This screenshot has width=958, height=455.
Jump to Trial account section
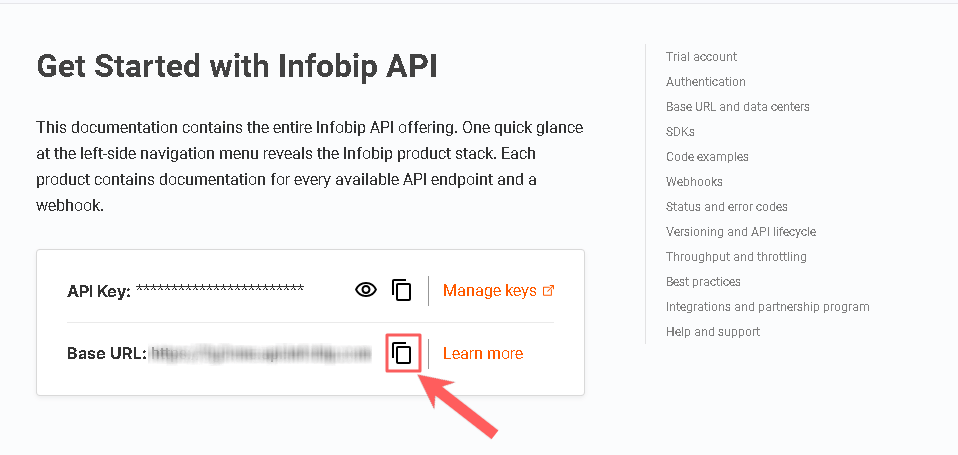(701, 57)
